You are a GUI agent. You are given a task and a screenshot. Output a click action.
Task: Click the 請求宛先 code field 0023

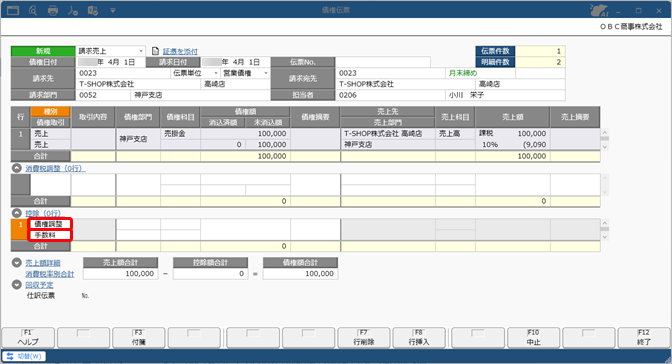coord(390,73)
